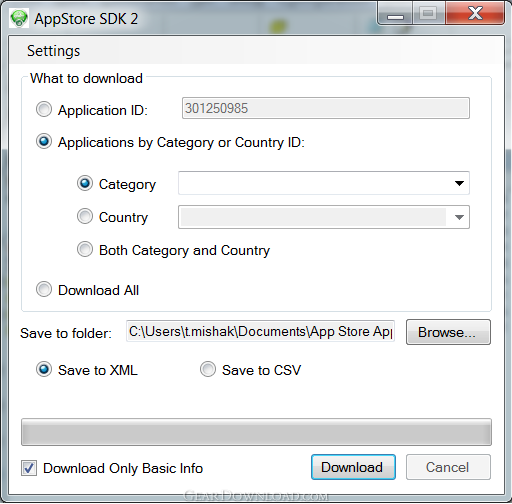Select the Download All radio button
The height and width of the screenshot is (504, 512).
pyautogui.click(x=44, y=289)
